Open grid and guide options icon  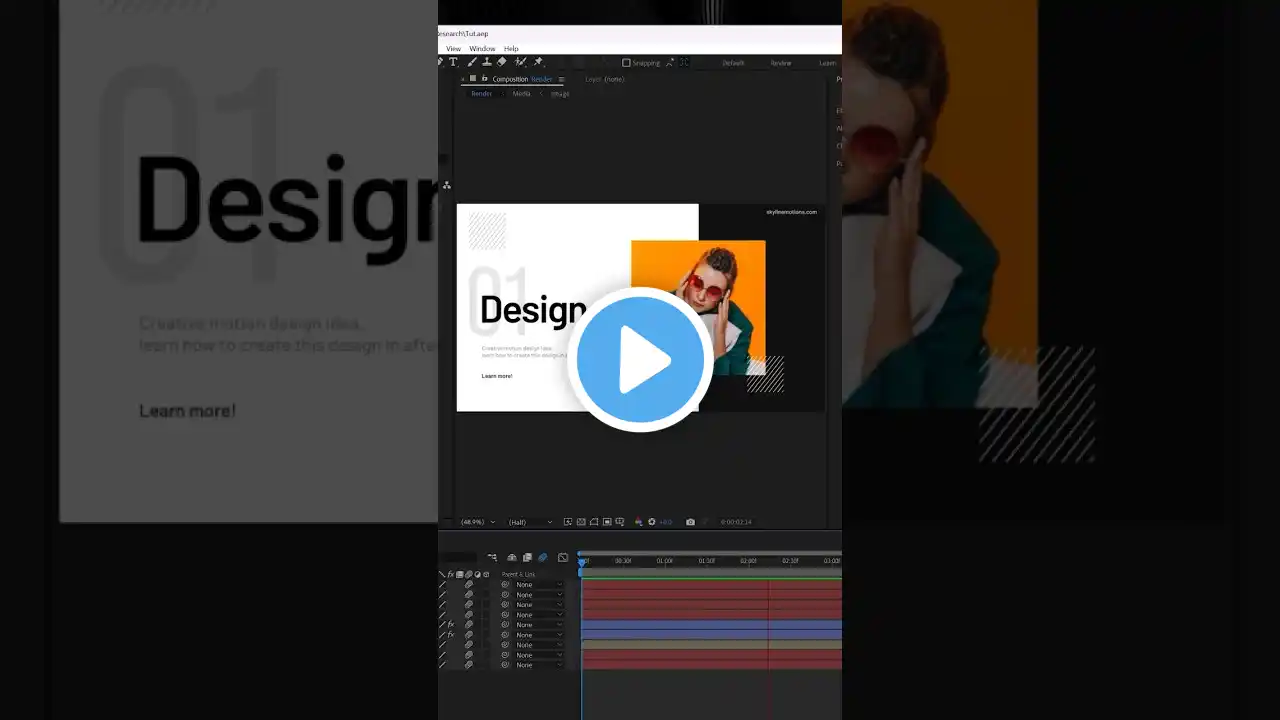click(x=620, y=522)
